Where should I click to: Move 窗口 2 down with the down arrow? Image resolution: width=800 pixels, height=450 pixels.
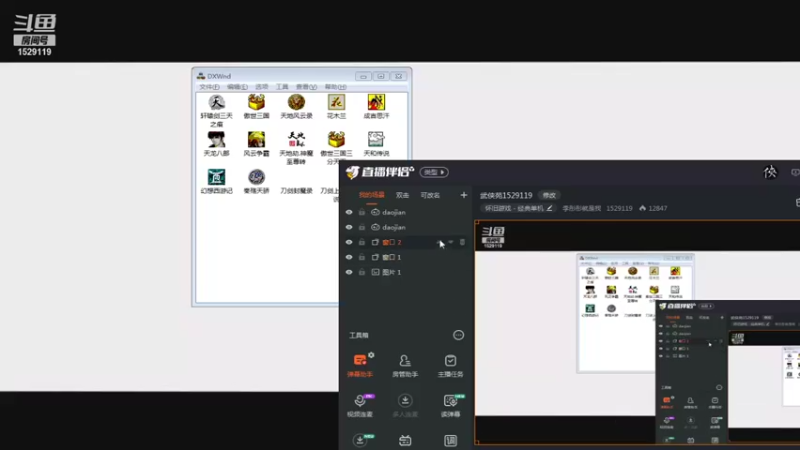(451, 242)
